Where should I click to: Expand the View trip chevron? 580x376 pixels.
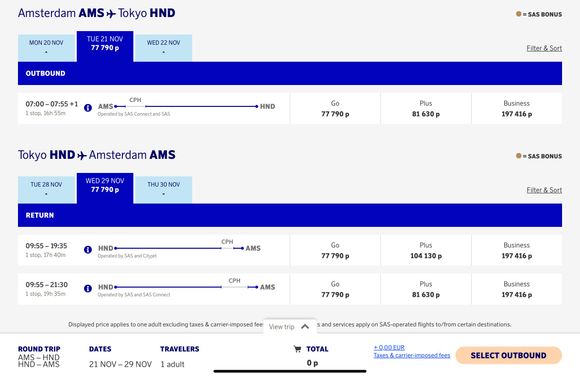305,326
